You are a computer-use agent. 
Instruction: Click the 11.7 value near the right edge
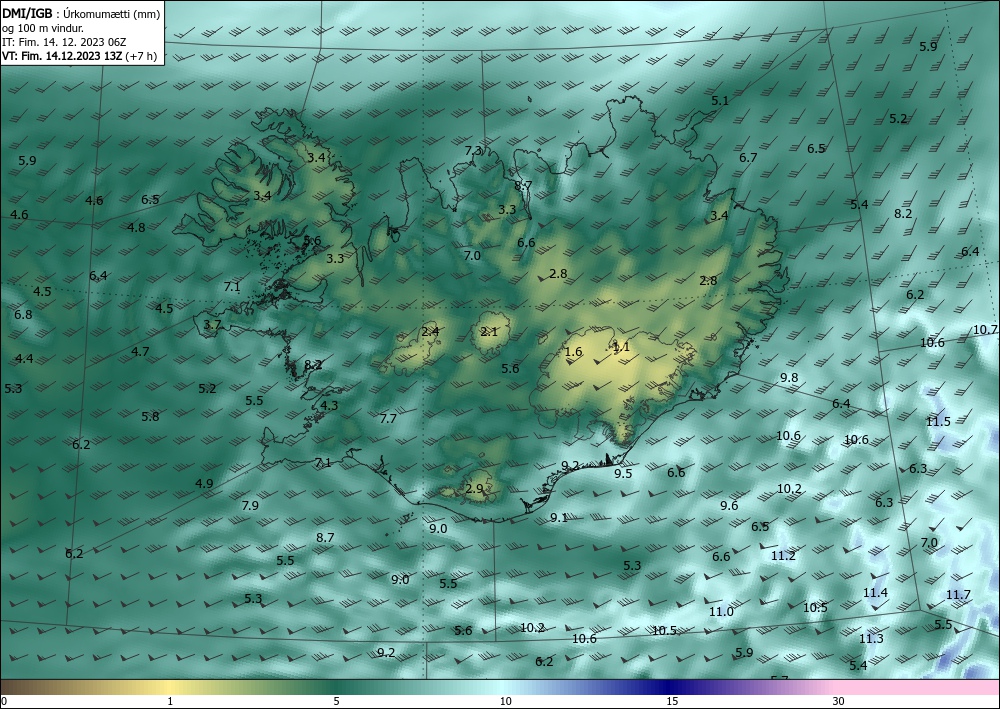click(958, 594)
